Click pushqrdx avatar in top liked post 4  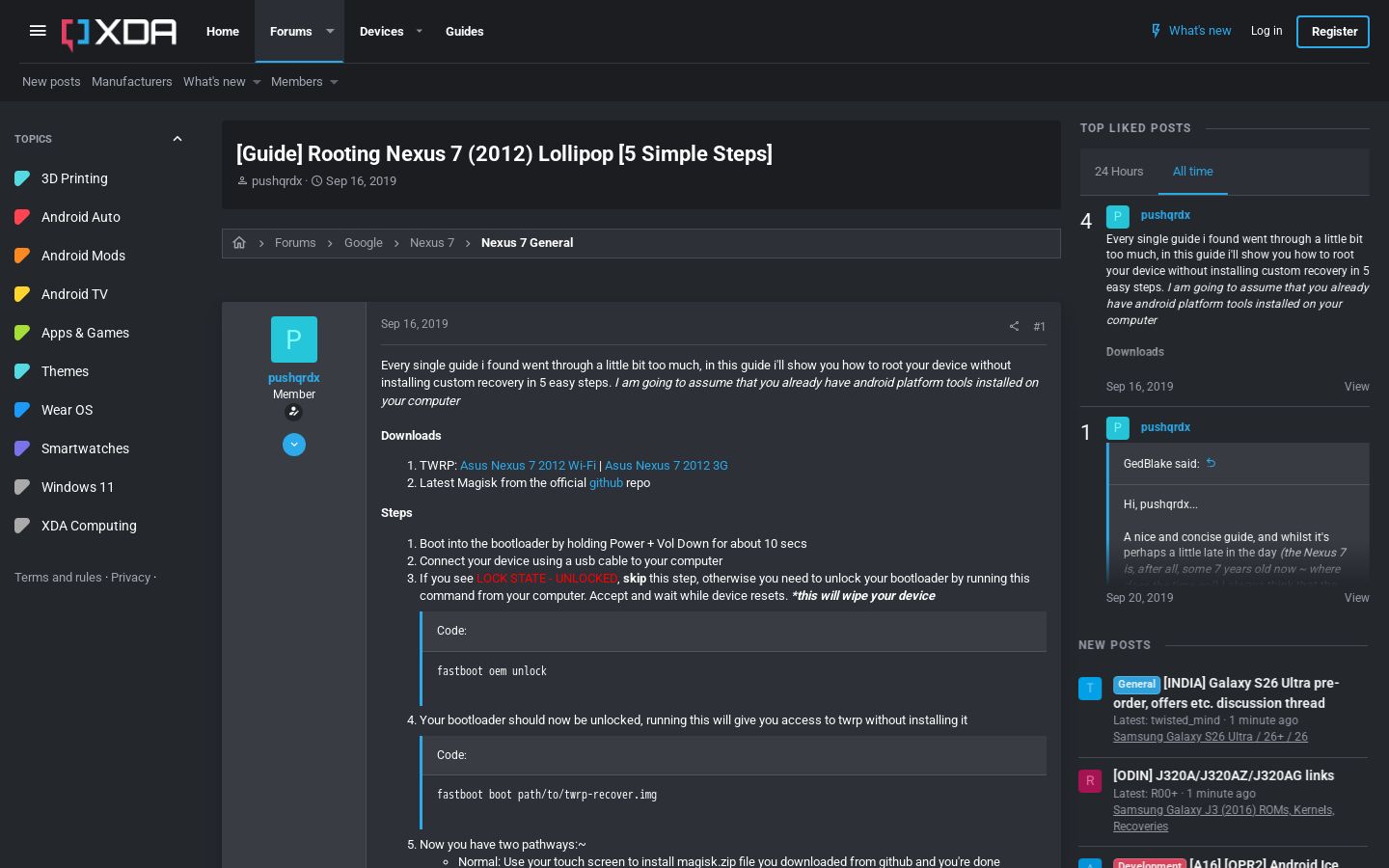point(1118,216)
